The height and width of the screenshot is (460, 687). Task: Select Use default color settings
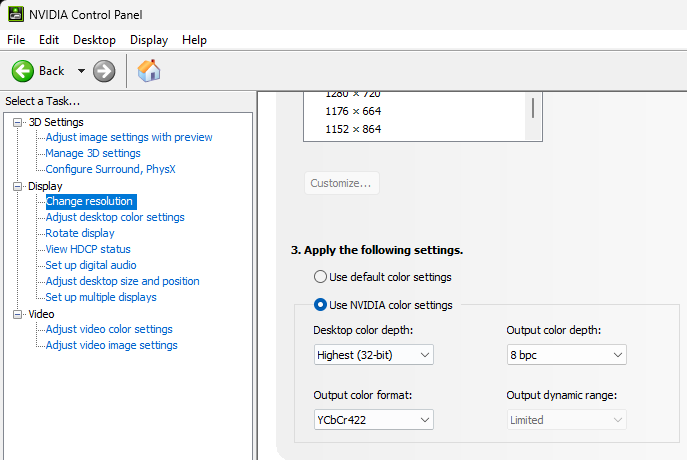click(x=320, y=277)
